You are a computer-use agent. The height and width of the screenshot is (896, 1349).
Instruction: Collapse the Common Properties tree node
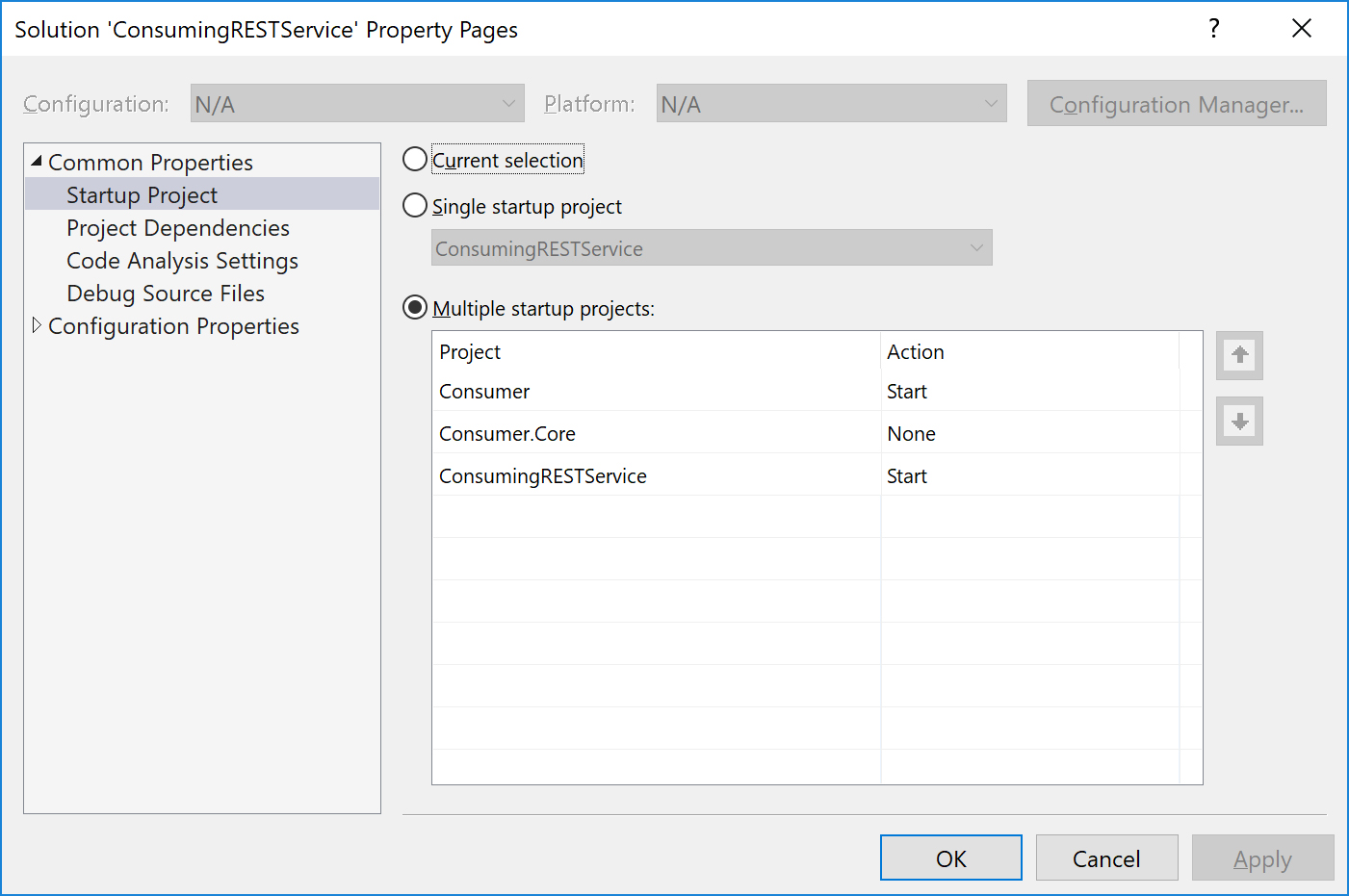click(x=37, y=162)
